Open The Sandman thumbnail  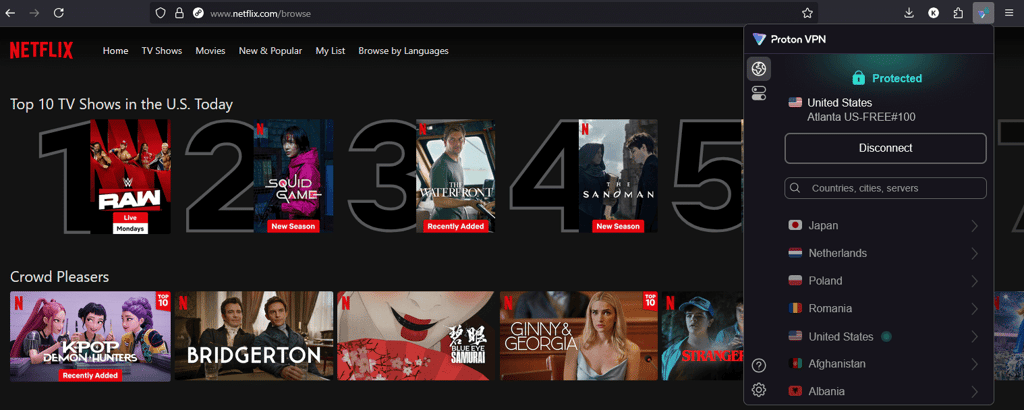click(618, 176)
